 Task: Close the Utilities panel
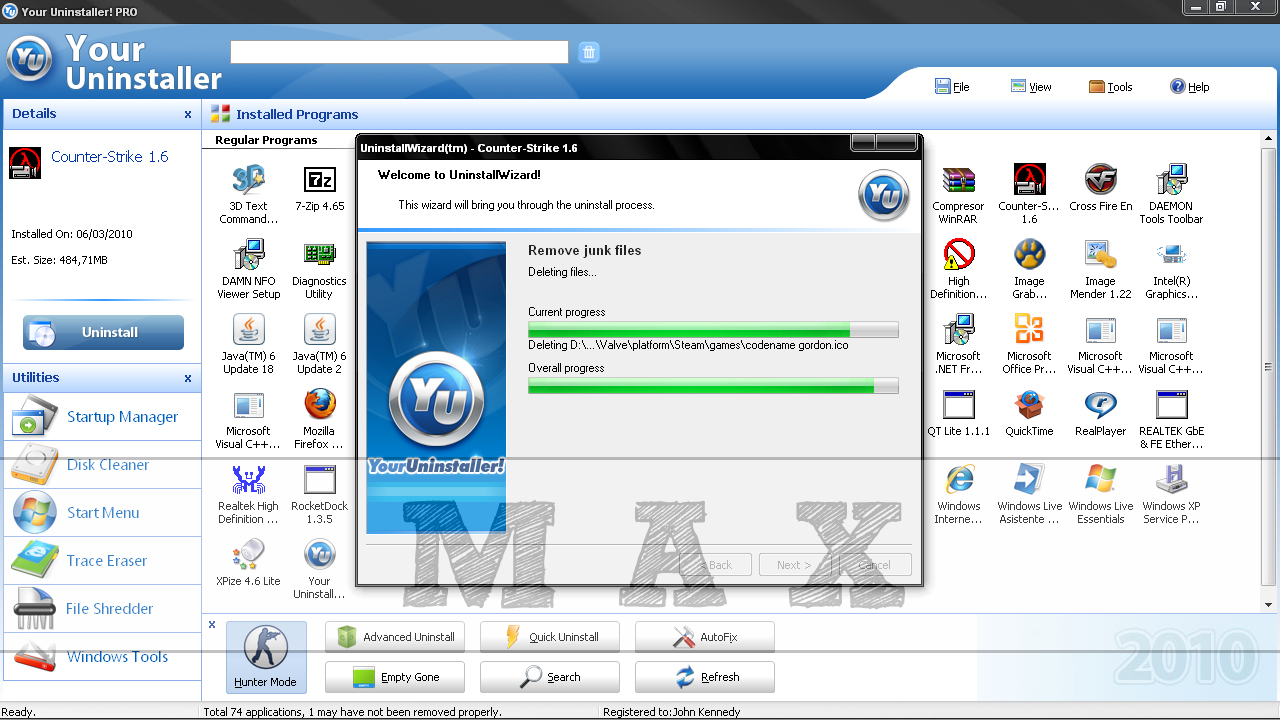click(x=188, y=378)
